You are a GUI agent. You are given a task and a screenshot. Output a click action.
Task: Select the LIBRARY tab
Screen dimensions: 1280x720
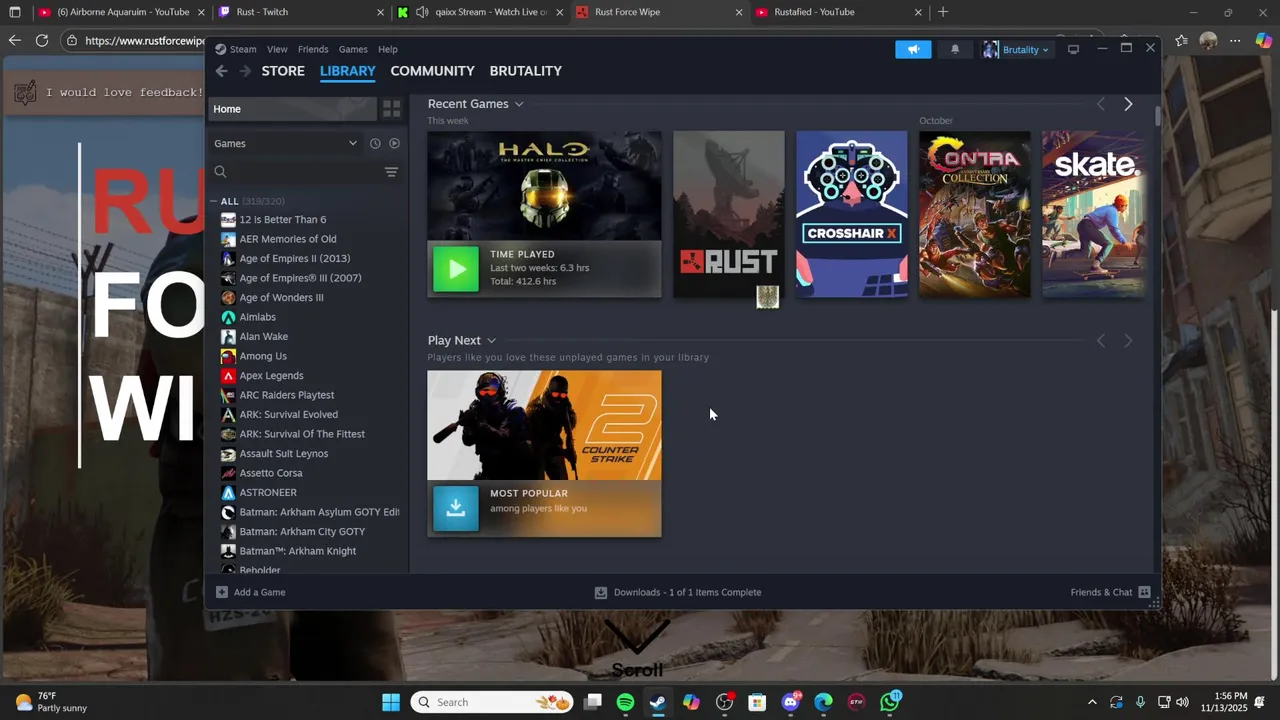347,71
